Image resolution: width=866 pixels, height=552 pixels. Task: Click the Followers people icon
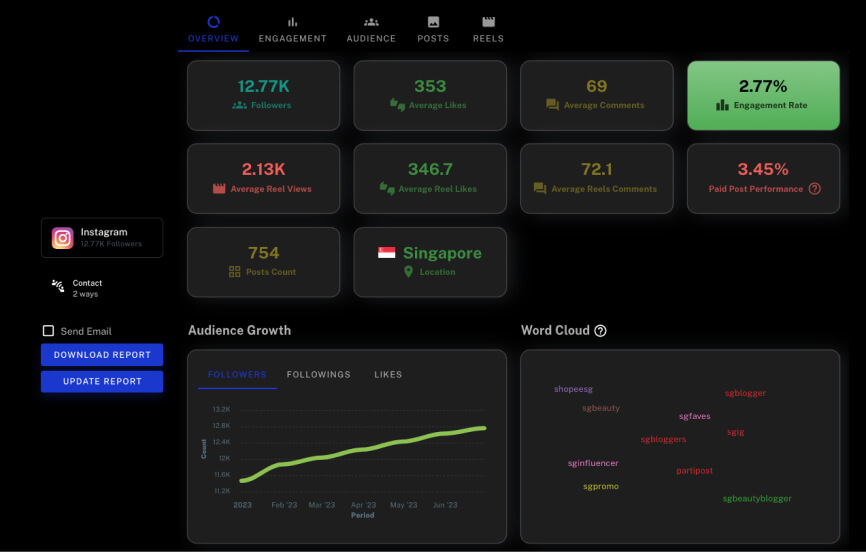(x=239, y=105)
